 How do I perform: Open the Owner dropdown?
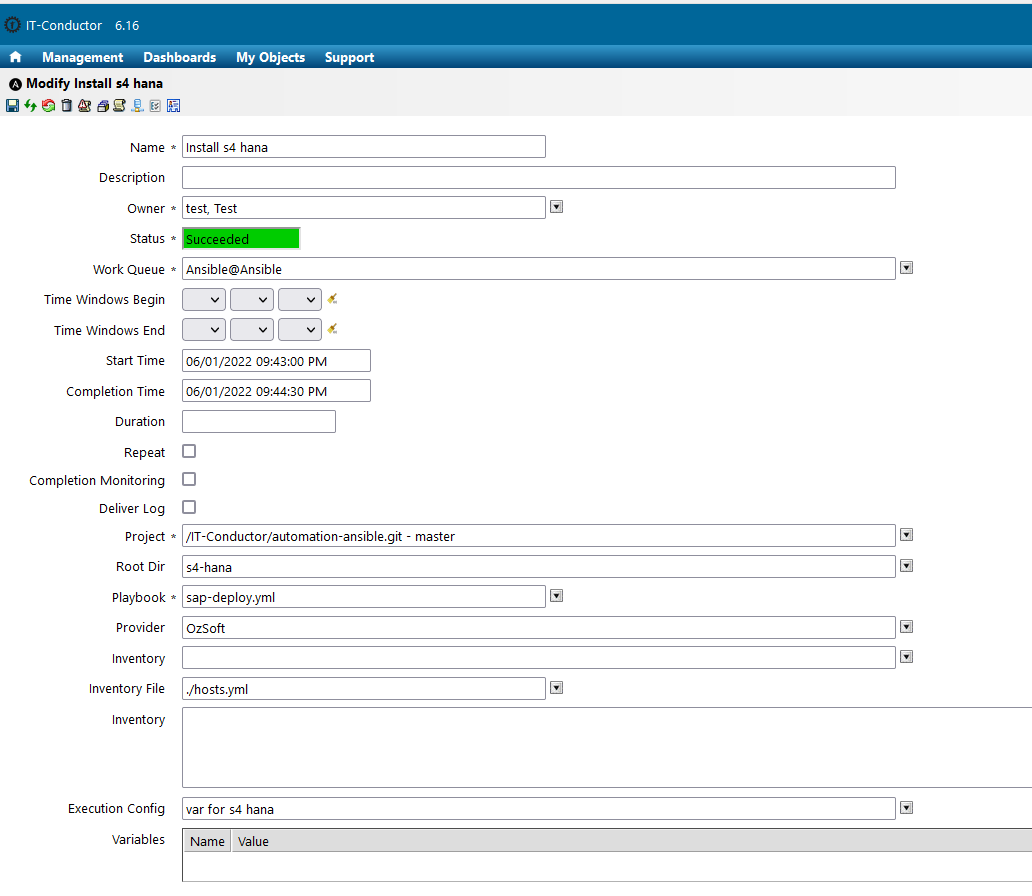tap(556, 206)
